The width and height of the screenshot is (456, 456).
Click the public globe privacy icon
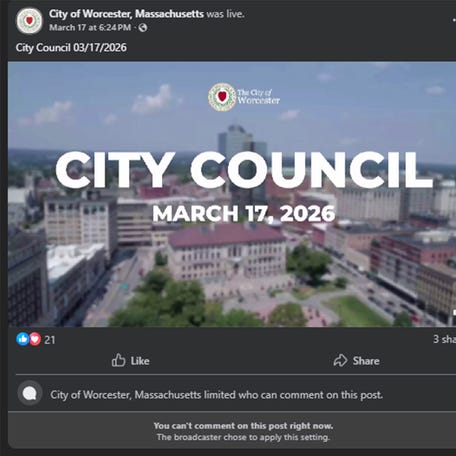coord(143,28)
